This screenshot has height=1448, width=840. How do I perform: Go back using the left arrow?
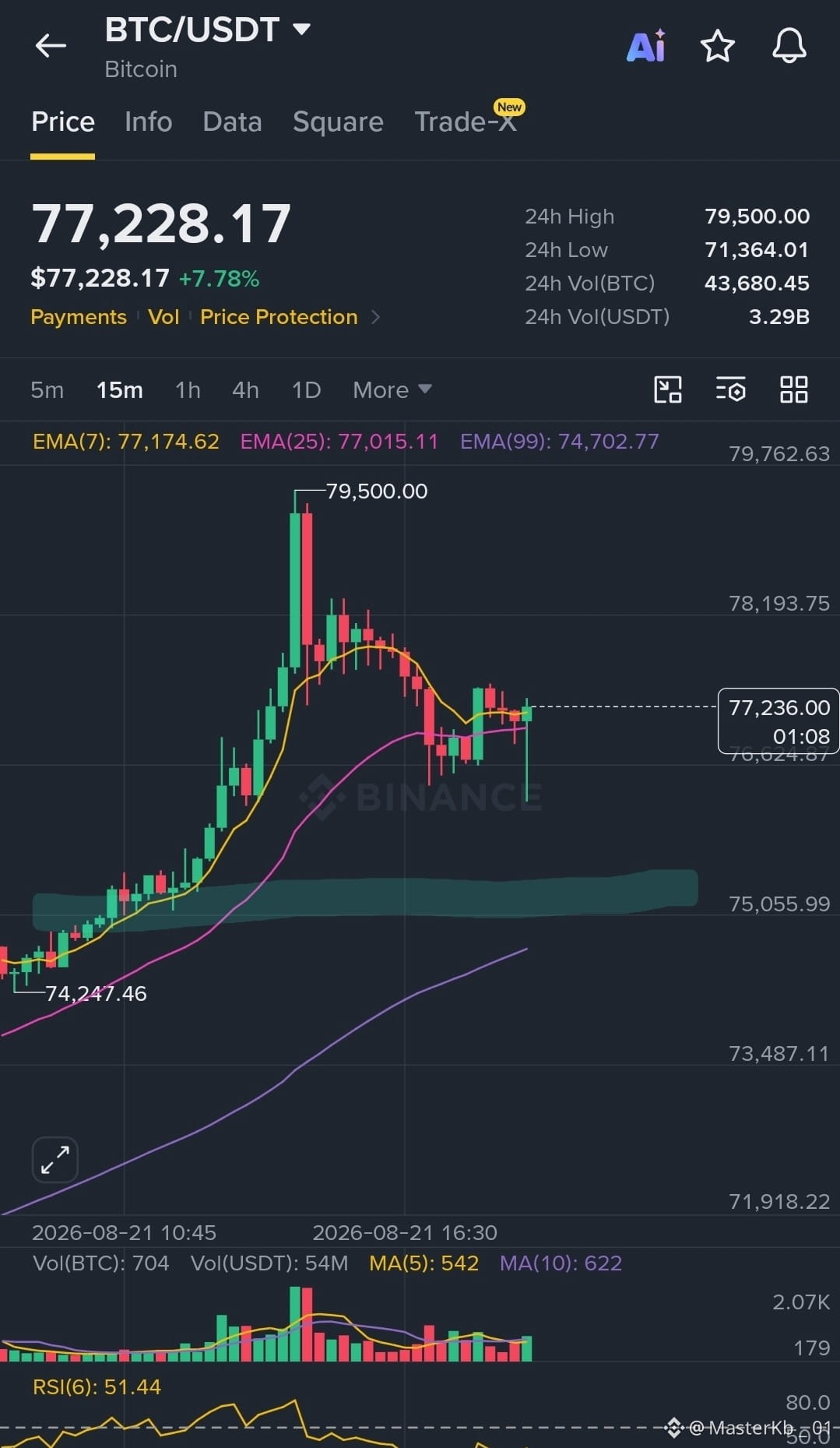51,46
